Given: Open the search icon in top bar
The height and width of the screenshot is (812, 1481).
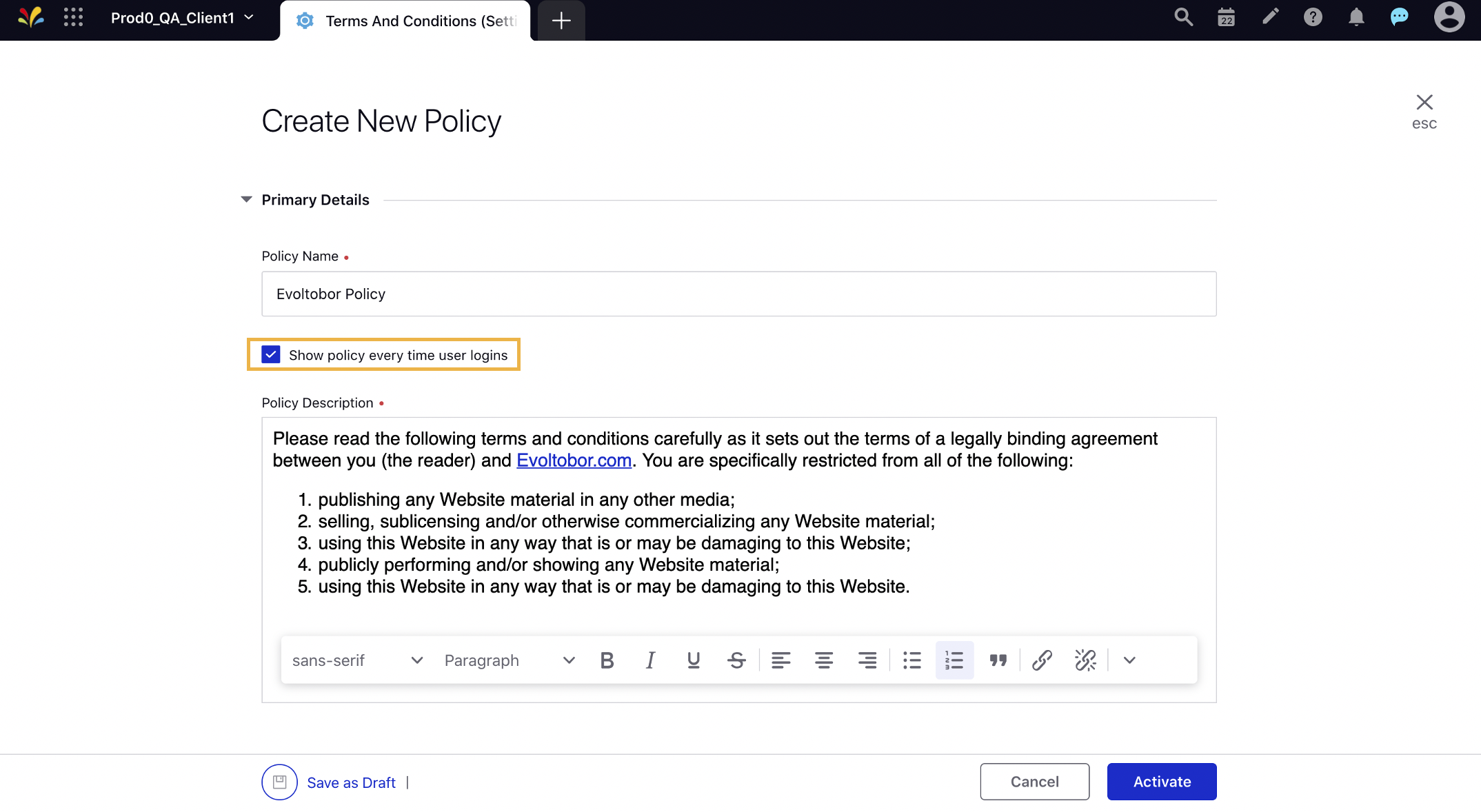Looking at the screenshot, I should tap(1183, 17).
